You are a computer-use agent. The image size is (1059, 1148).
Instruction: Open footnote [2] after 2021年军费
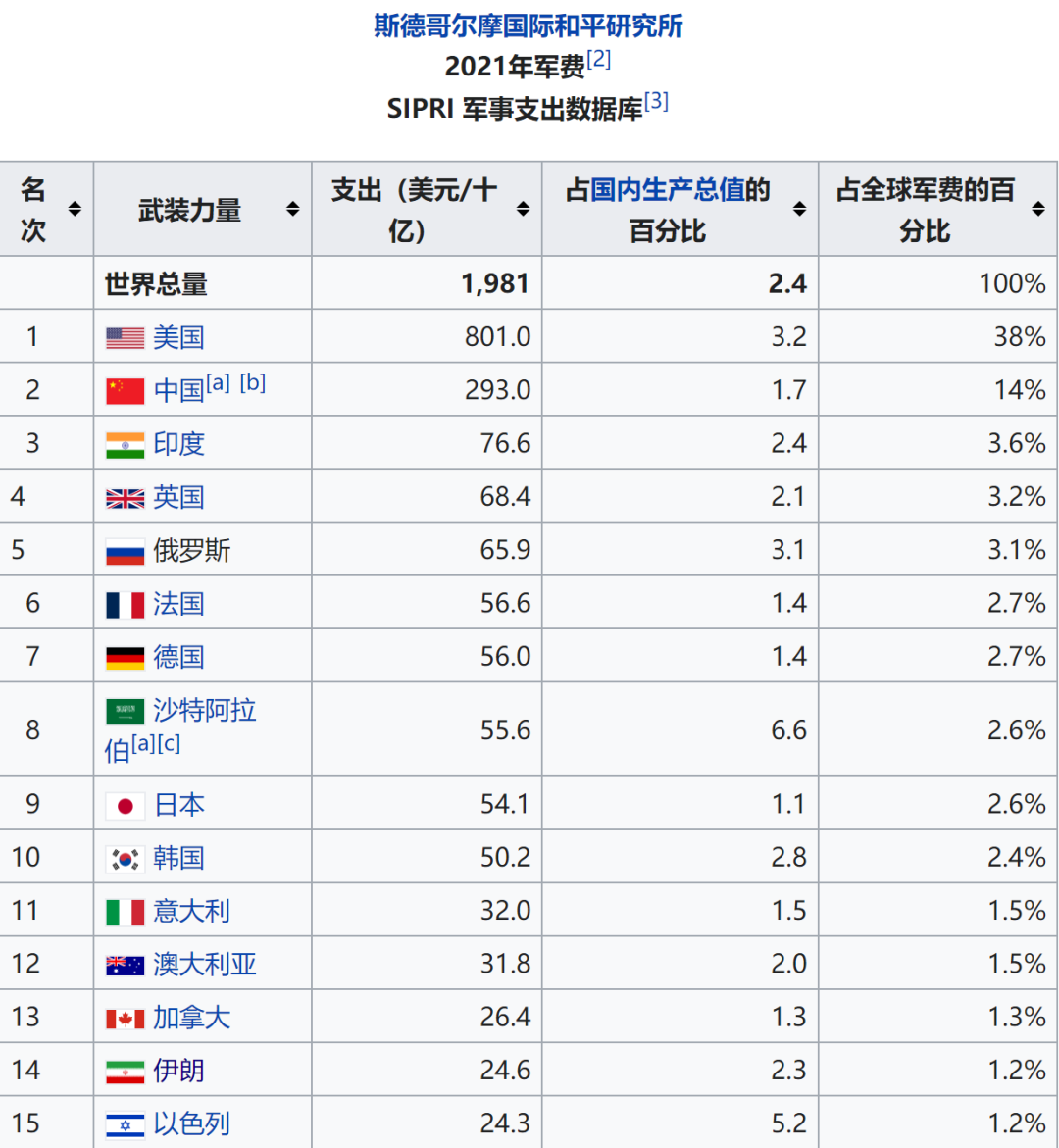(598, 59)
